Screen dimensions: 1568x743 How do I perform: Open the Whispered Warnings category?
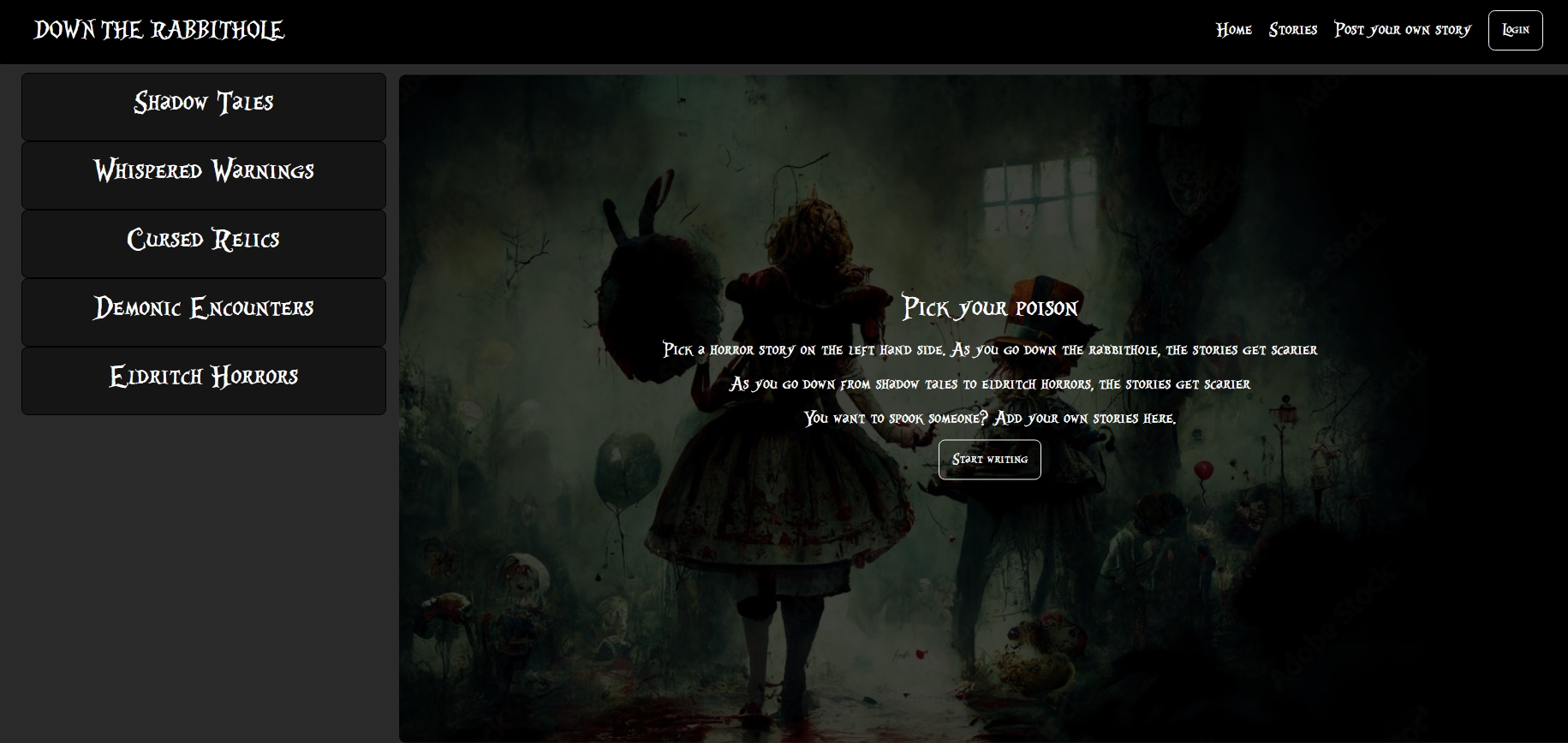(204, 175)
